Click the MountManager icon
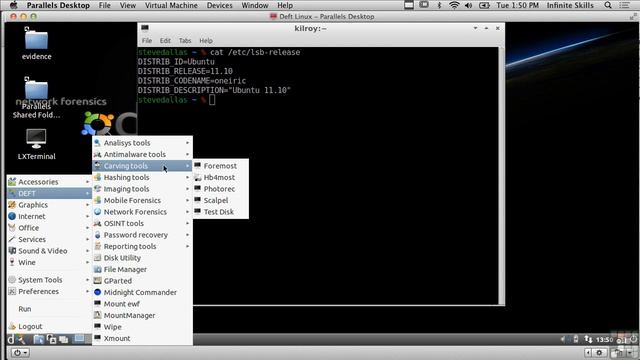Screen dimensions: 640x360 coord(97,315)
